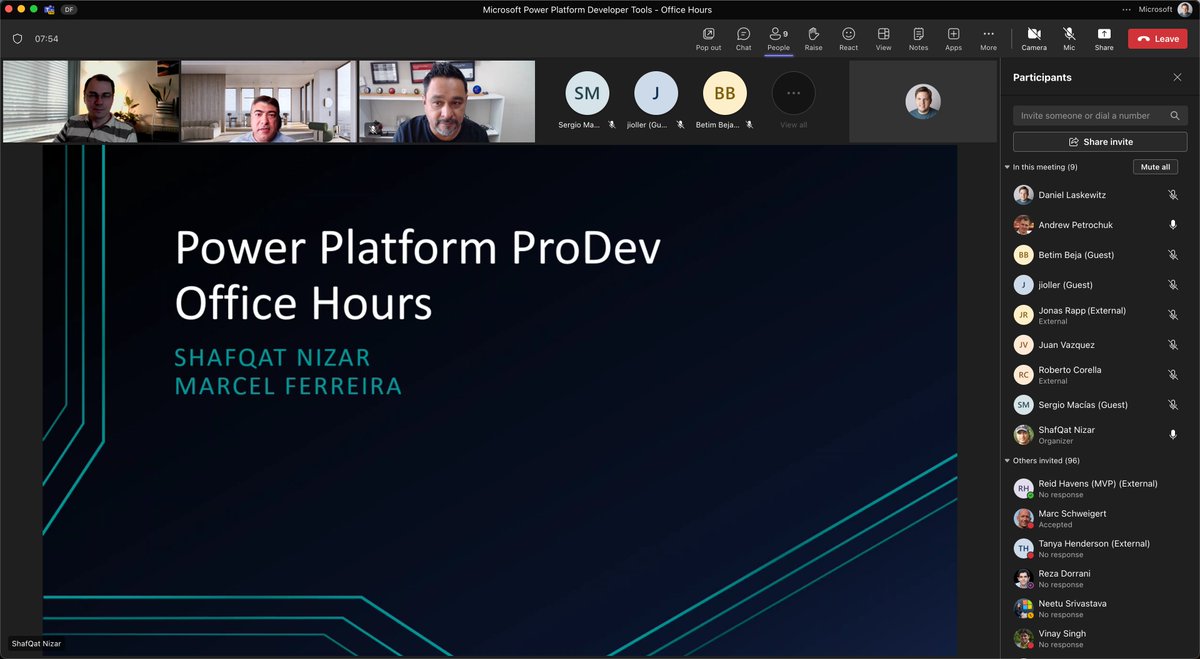This screenshot has height=659, width=1200.
Task: Click Daniel Laskewitz muted mic icon
Action: 1173,195
